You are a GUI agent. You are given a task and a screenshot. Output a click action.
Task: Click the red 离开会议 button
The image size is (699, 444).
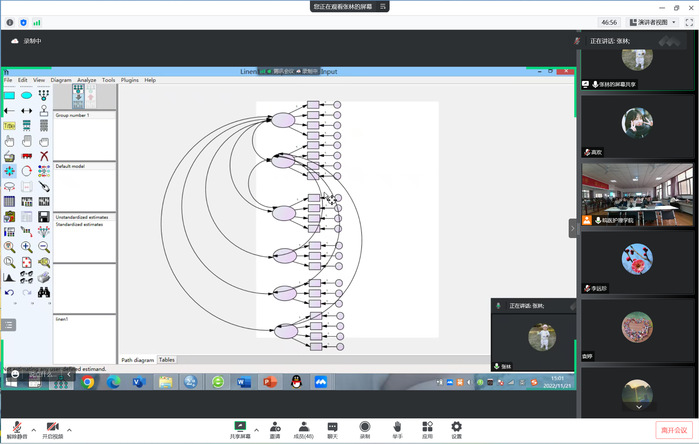(x=675, y=429)
